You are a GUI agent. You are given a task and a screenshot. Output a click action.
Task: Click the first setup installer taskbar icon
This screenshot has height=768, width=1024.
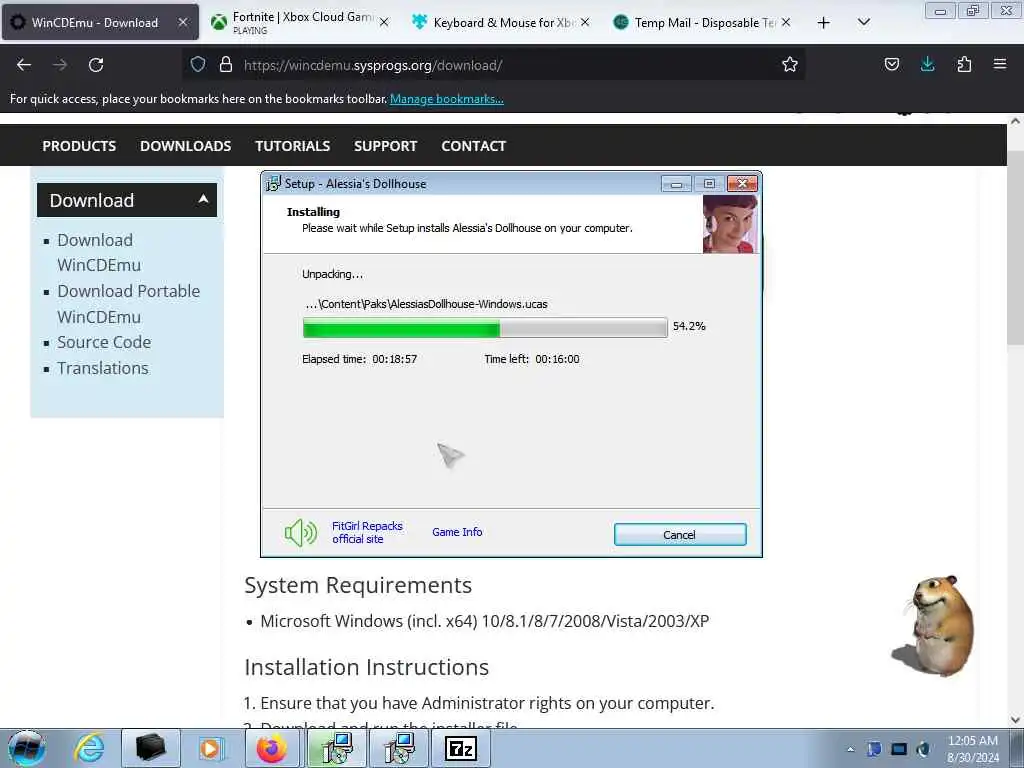(x=337, y=748)
